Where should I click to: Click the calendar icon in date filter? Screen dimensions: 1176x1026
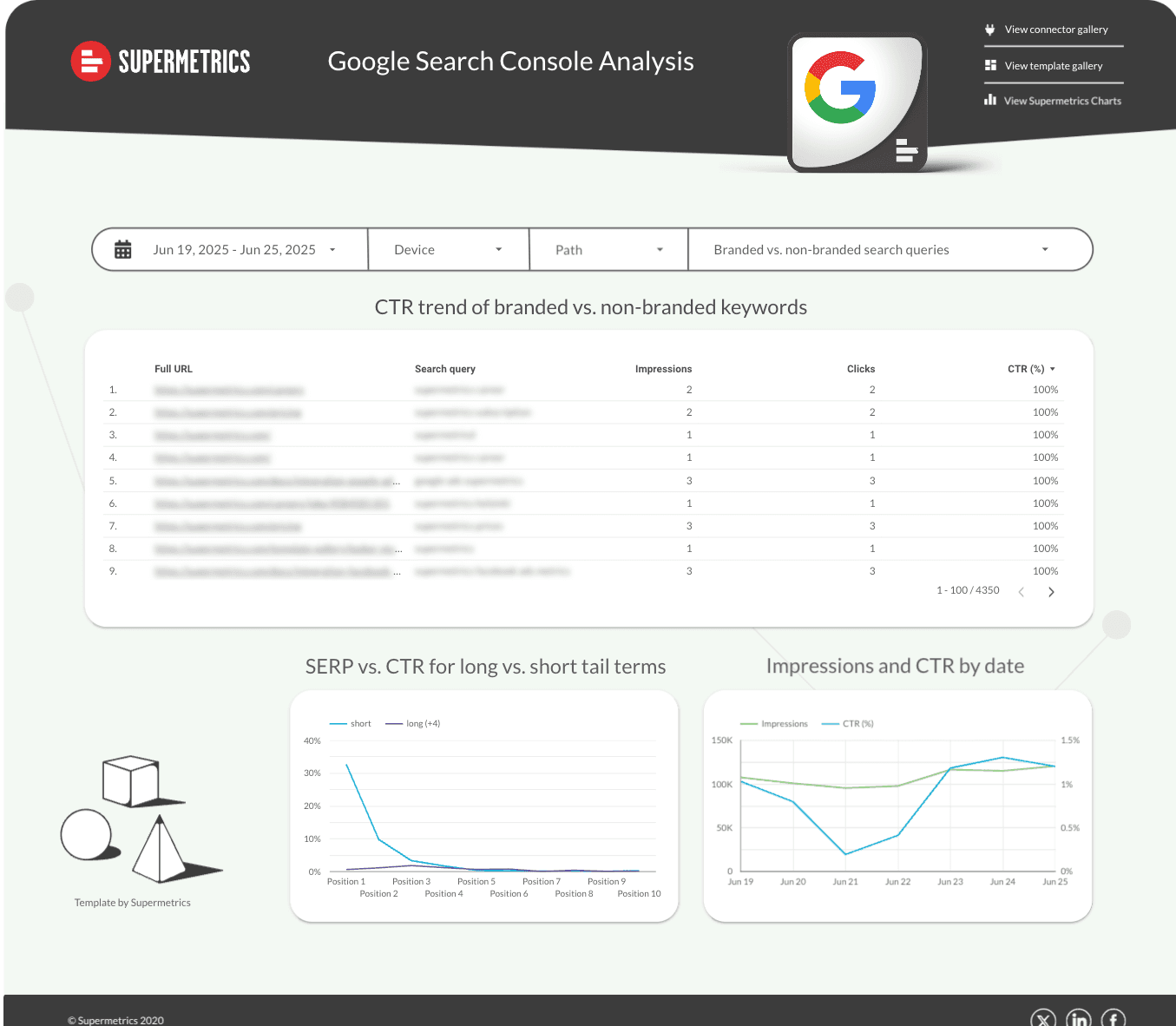(123, 250)
